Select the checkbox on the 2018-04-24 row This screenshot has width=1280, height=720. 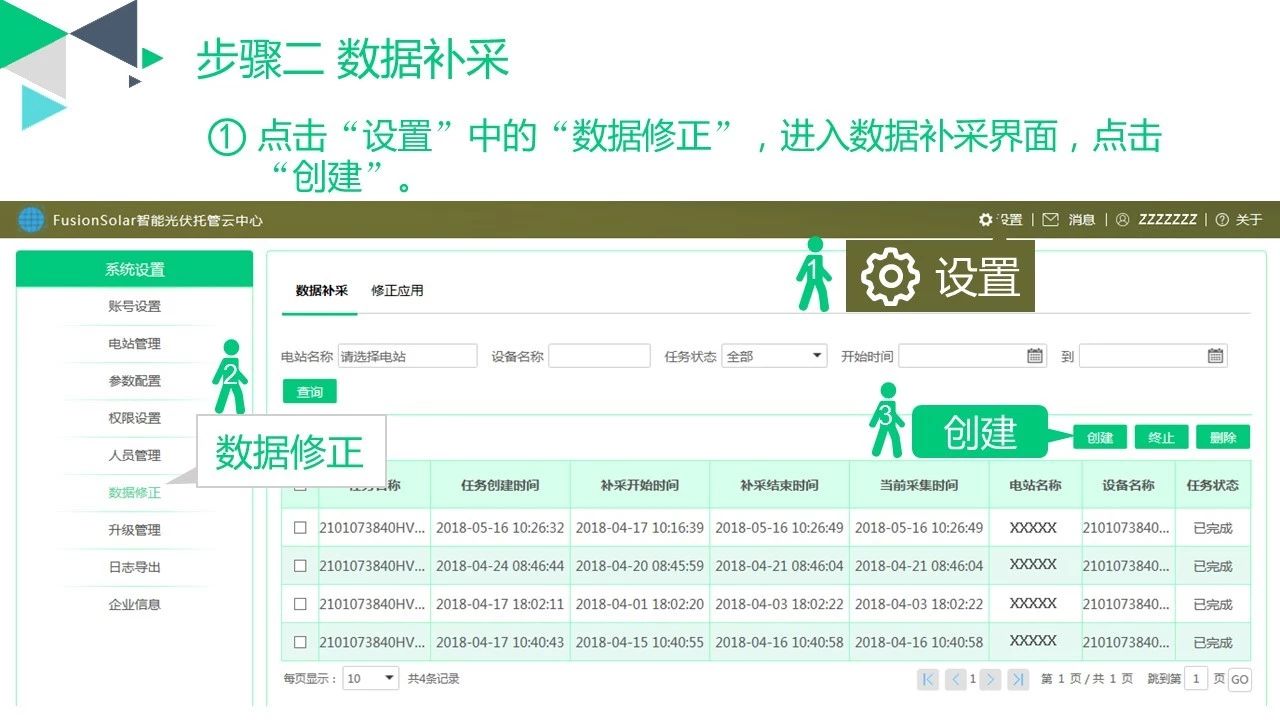(x=300, y=565)
